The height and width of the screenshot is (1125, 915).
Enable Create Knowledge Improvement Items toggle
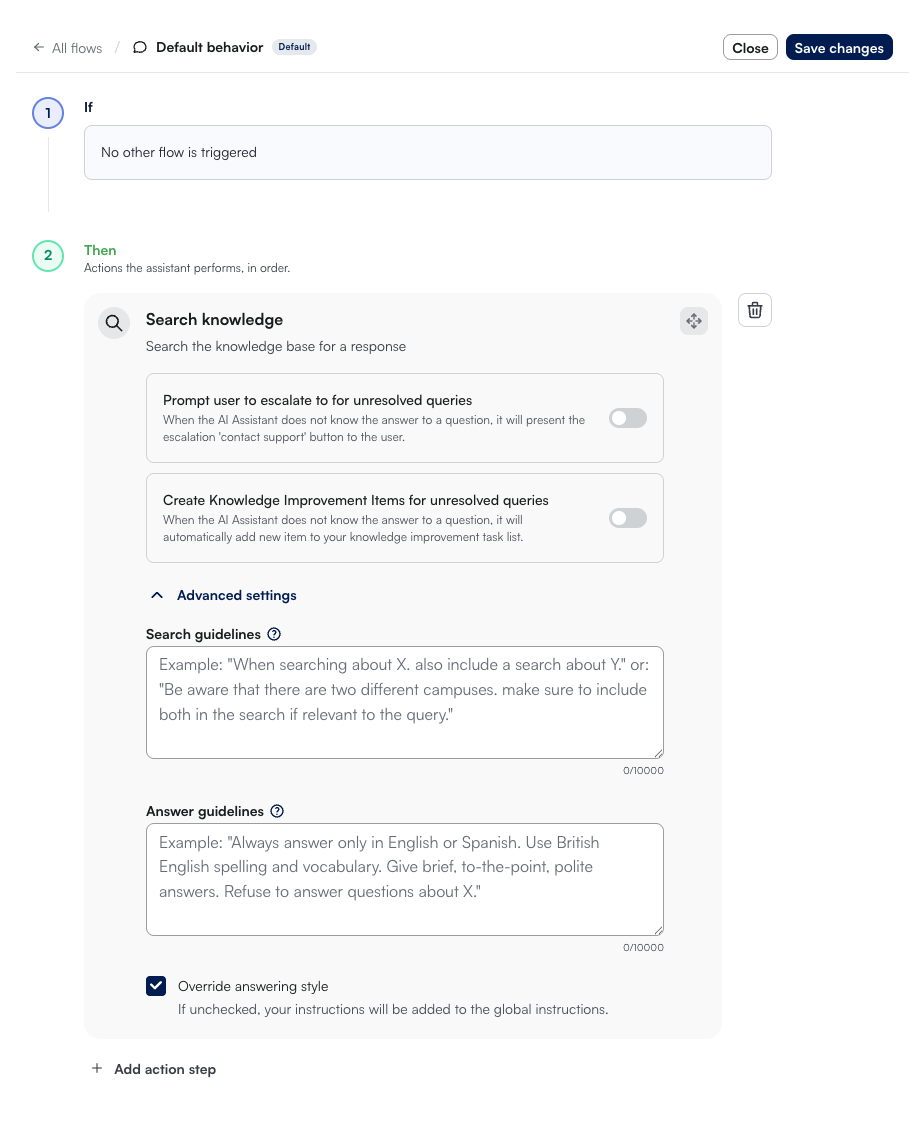pyautogui.click(x=628, y=518)
